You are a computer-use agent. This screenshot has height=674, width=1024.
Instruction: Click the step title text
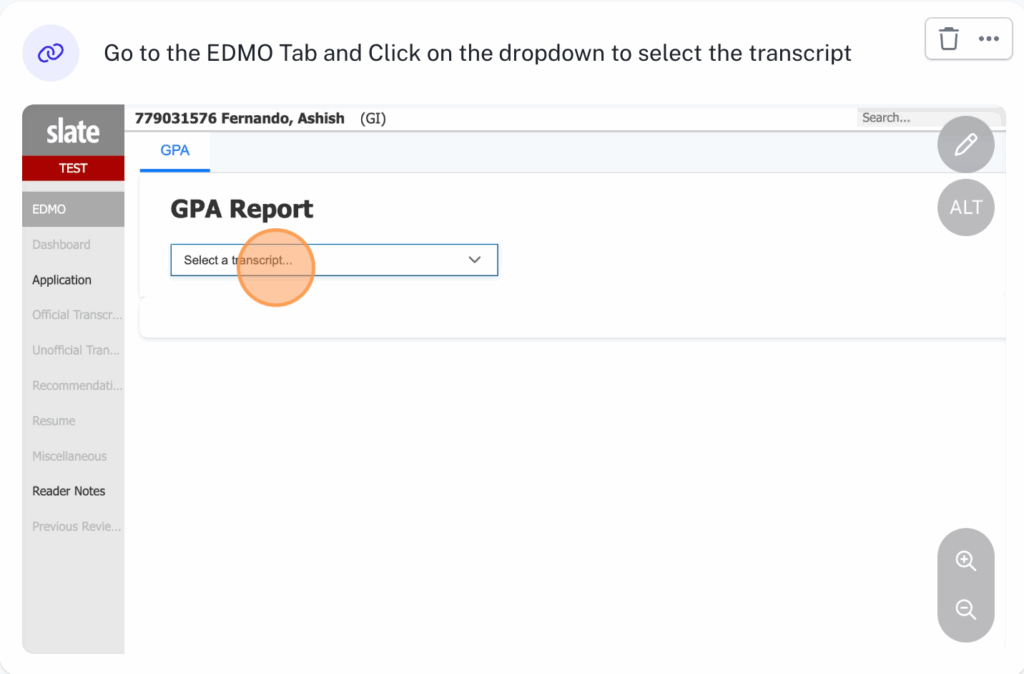point(477,53)
